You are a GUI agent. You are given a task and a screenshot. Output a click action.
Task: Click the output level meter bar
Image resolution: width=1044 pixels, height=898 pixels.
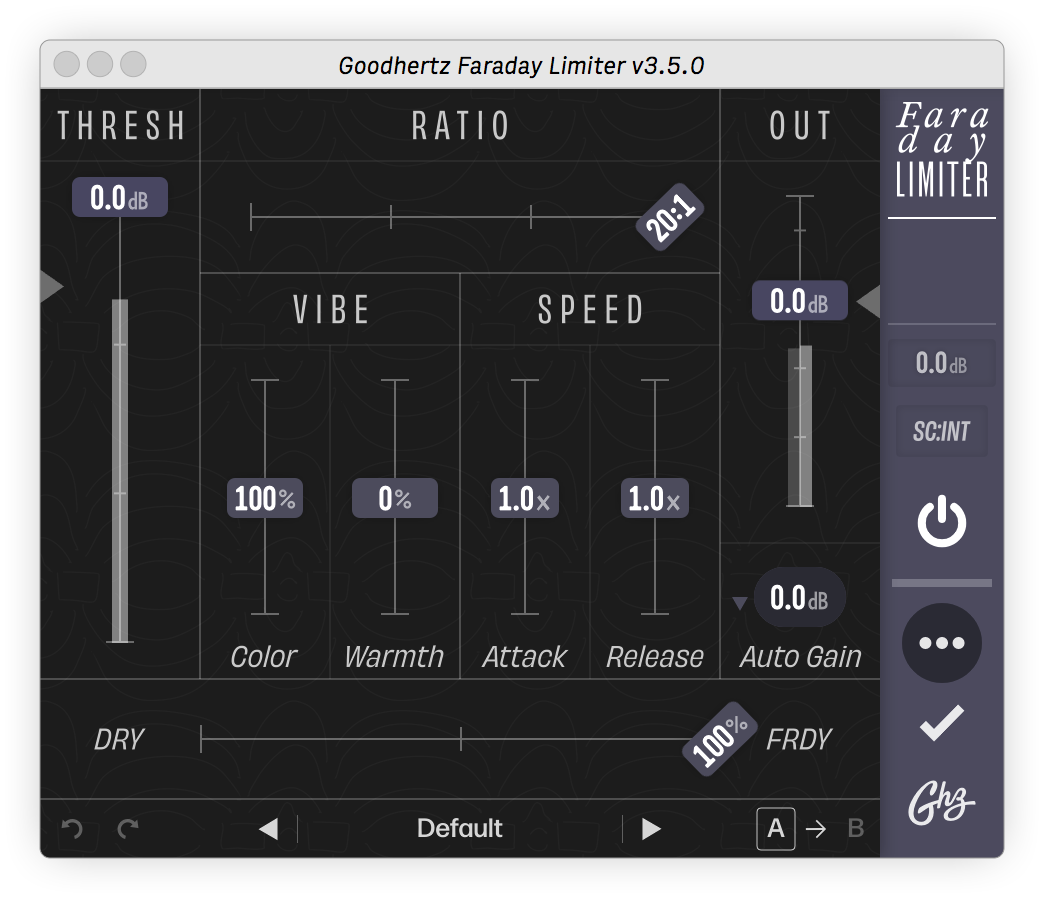click(800, 426)
